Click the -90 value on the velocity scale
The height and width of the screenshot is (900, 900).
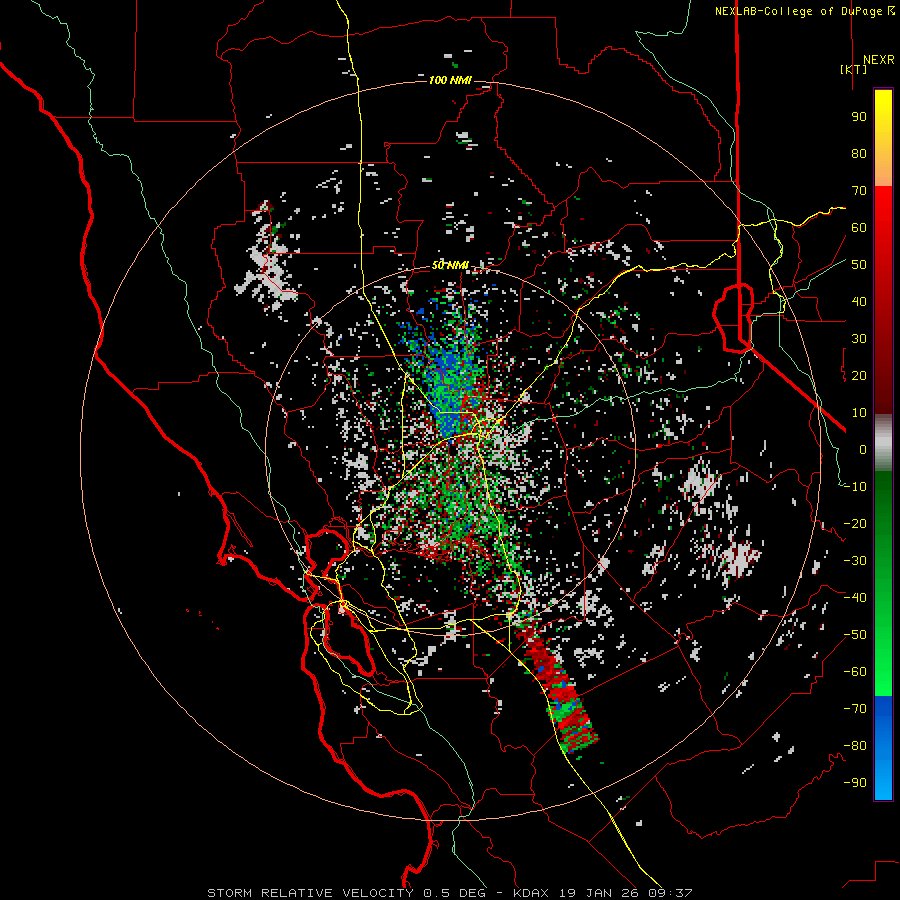[x=855, y=783]
